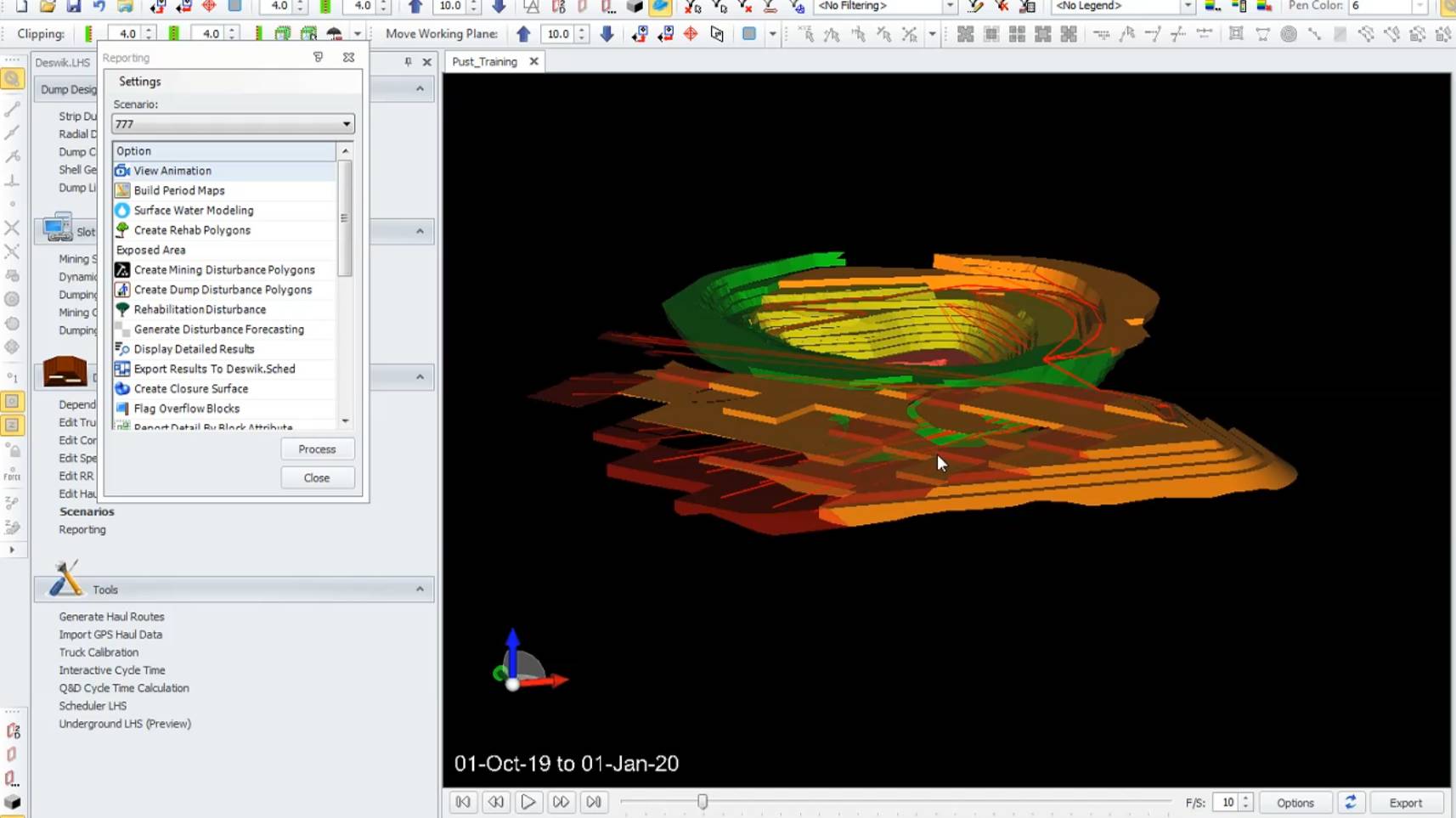Move working plane down with blue arrow
The height and width of the screenshot is (818, 1456).
607,34
